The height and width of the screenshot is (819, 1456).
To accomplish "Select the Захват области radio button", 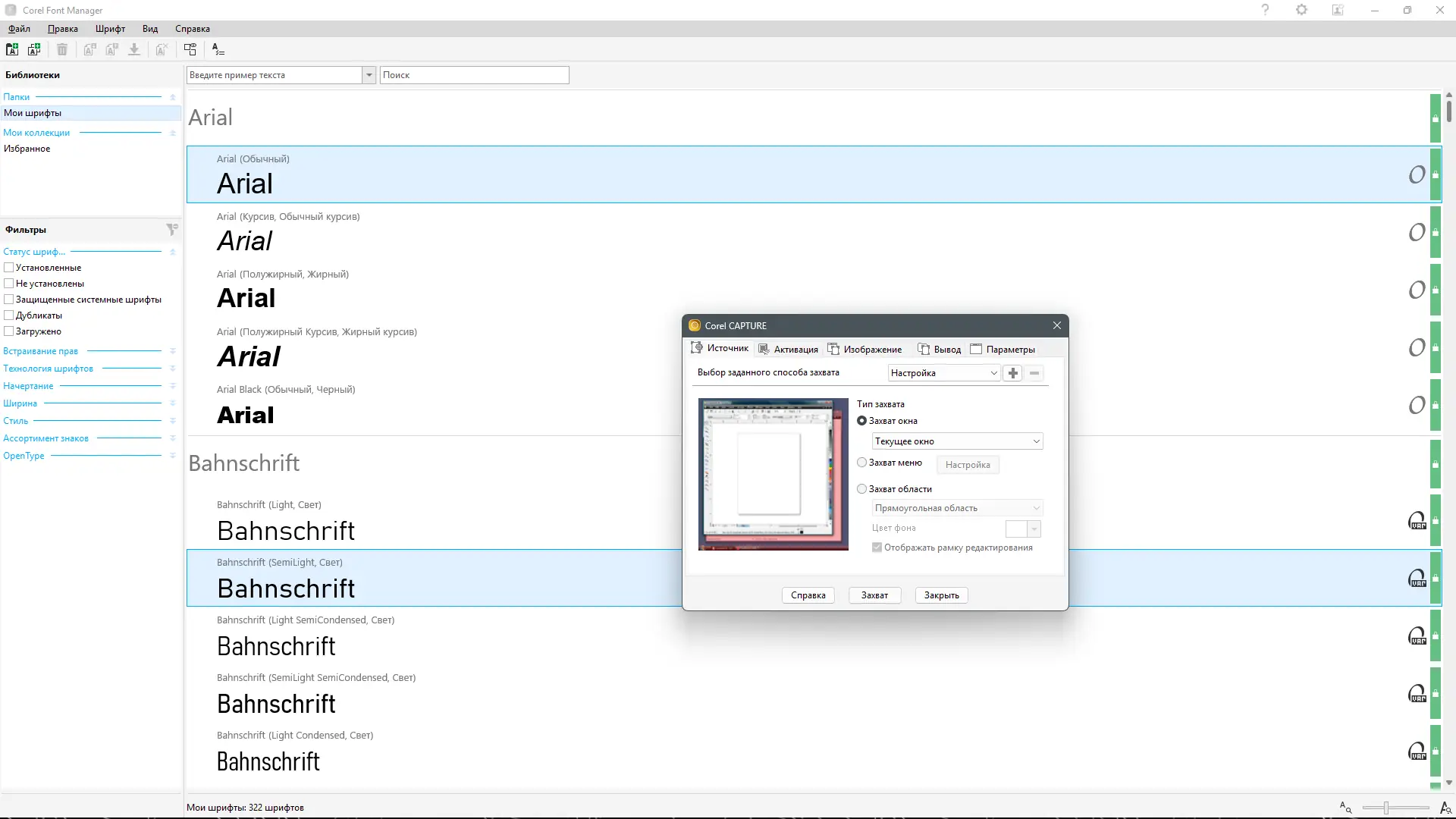I will (861, 489).
